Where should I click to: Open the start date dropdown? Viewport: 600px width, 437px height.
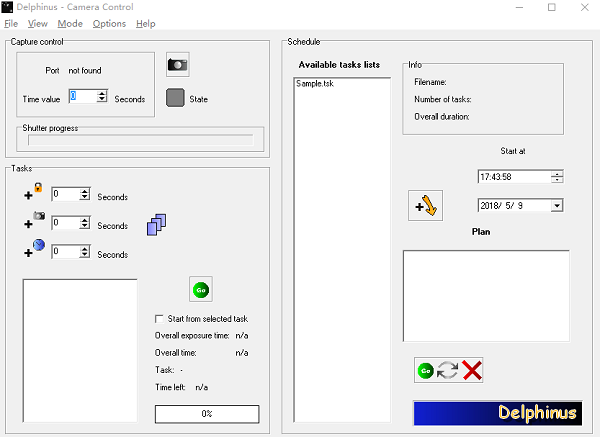click(557, 205)
